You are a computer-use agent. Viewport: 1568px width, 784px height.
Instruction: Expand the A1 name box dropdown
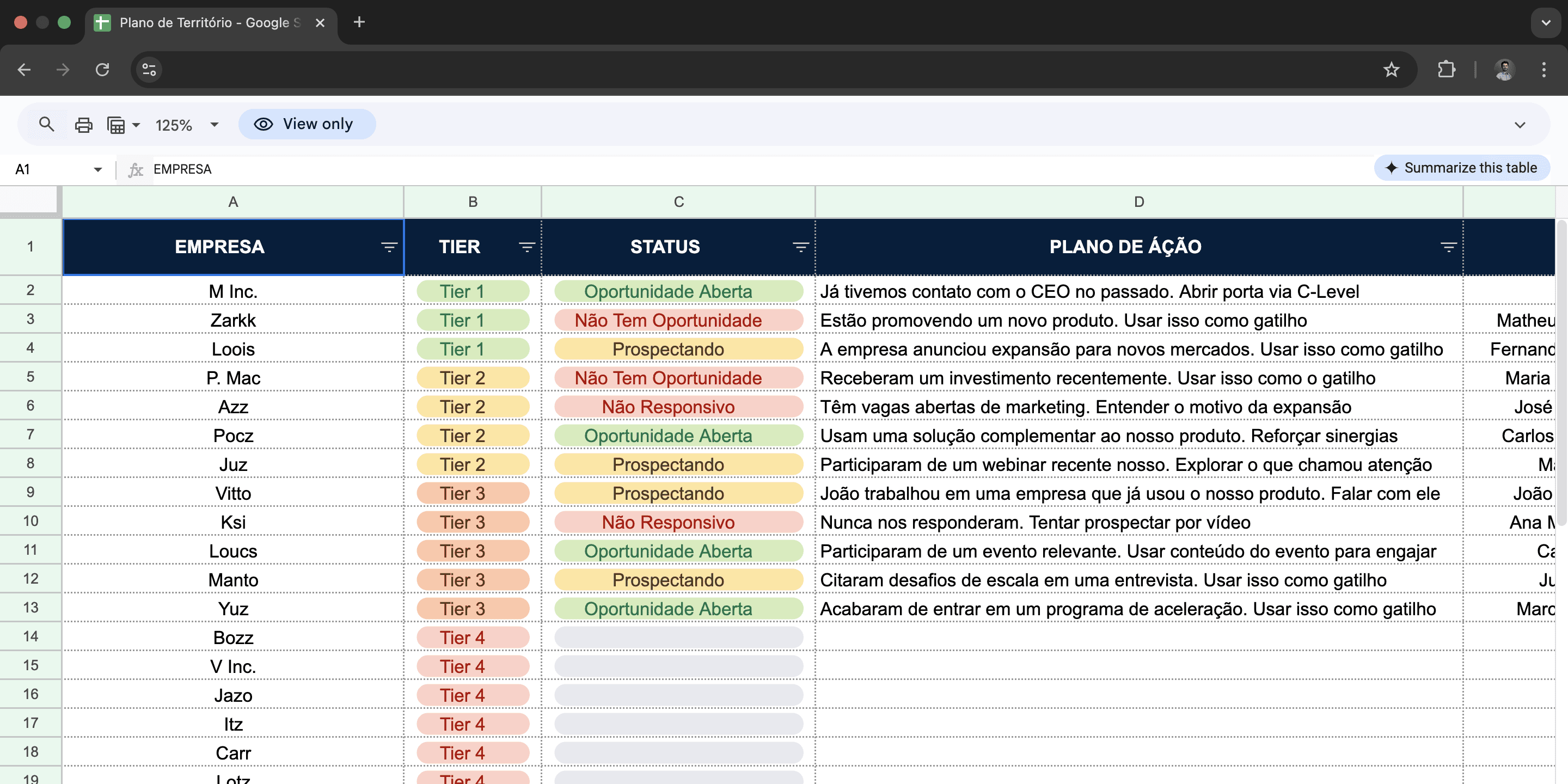click(97, 169)
